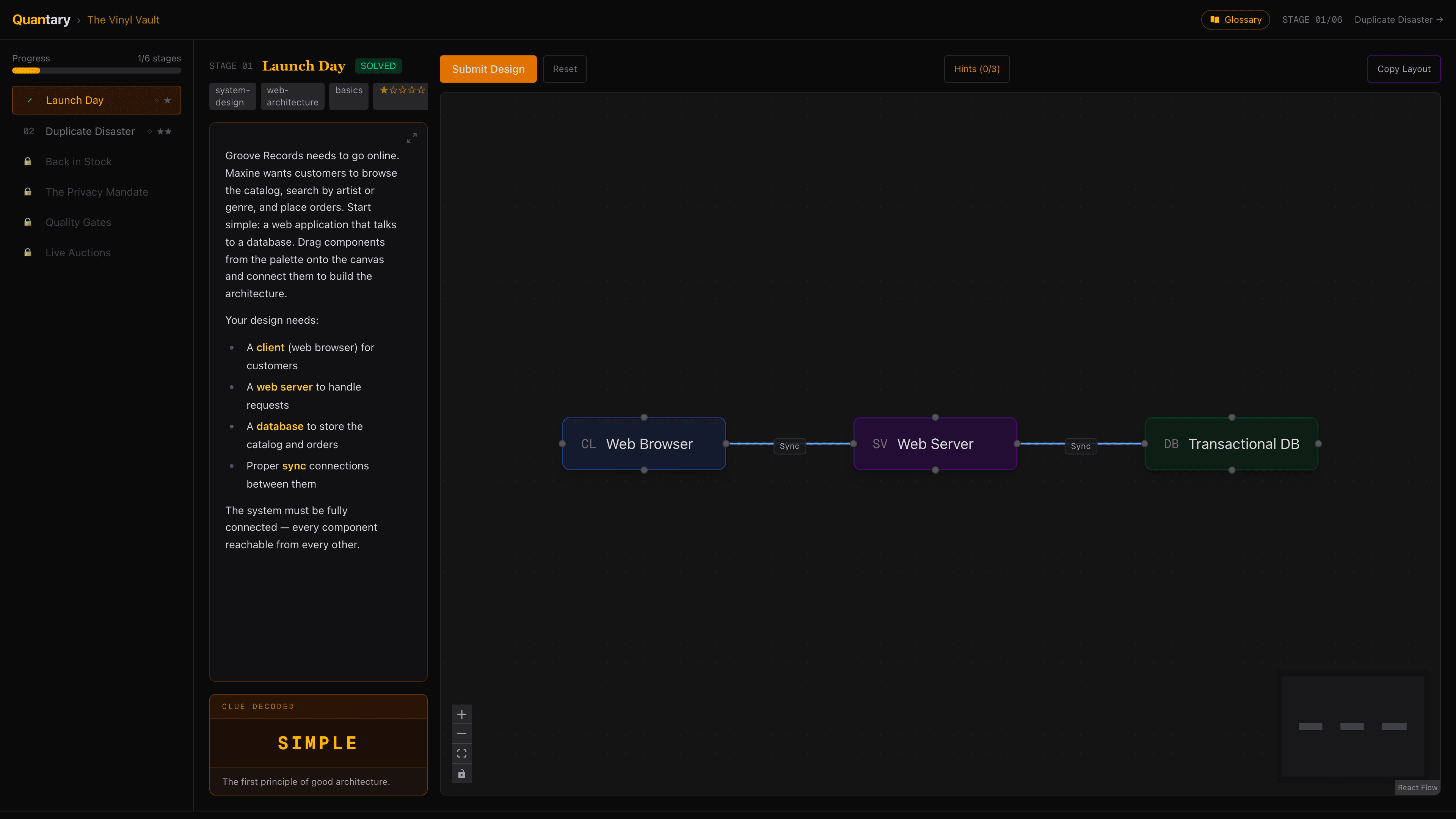Open Hints (0/3)
Viewport: 1456px width, 819px height.
point(977,69)
